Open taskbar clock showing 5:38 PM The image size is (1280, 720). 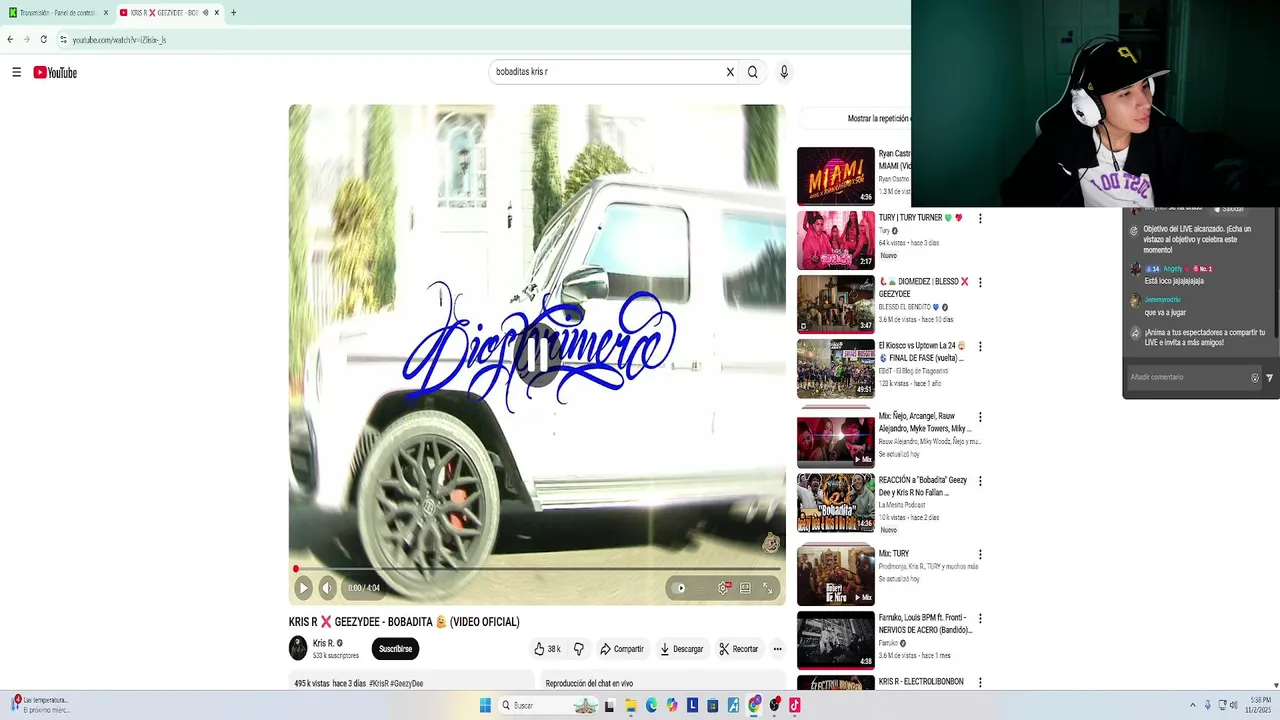(1260, 705)
